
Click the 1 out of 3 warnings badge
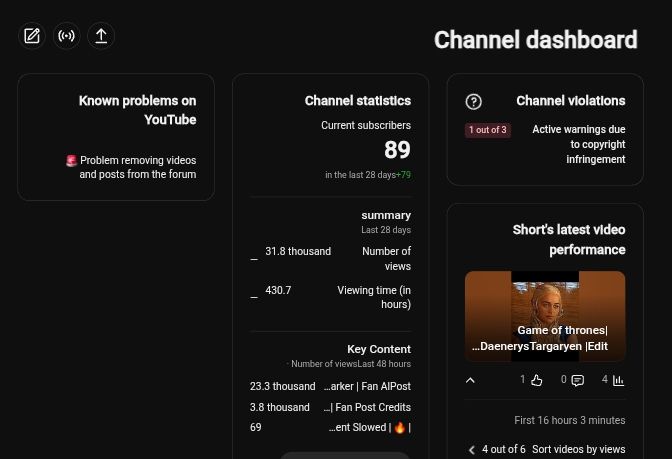(488, 130)
